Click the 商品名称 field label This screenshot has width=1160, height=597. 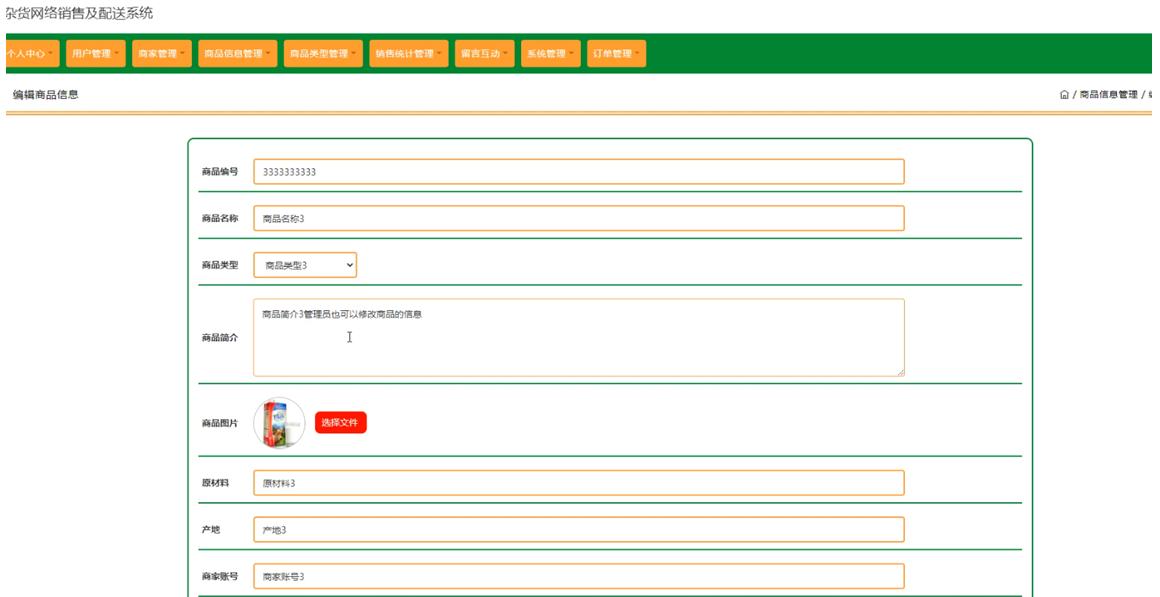tap(220, 218)
